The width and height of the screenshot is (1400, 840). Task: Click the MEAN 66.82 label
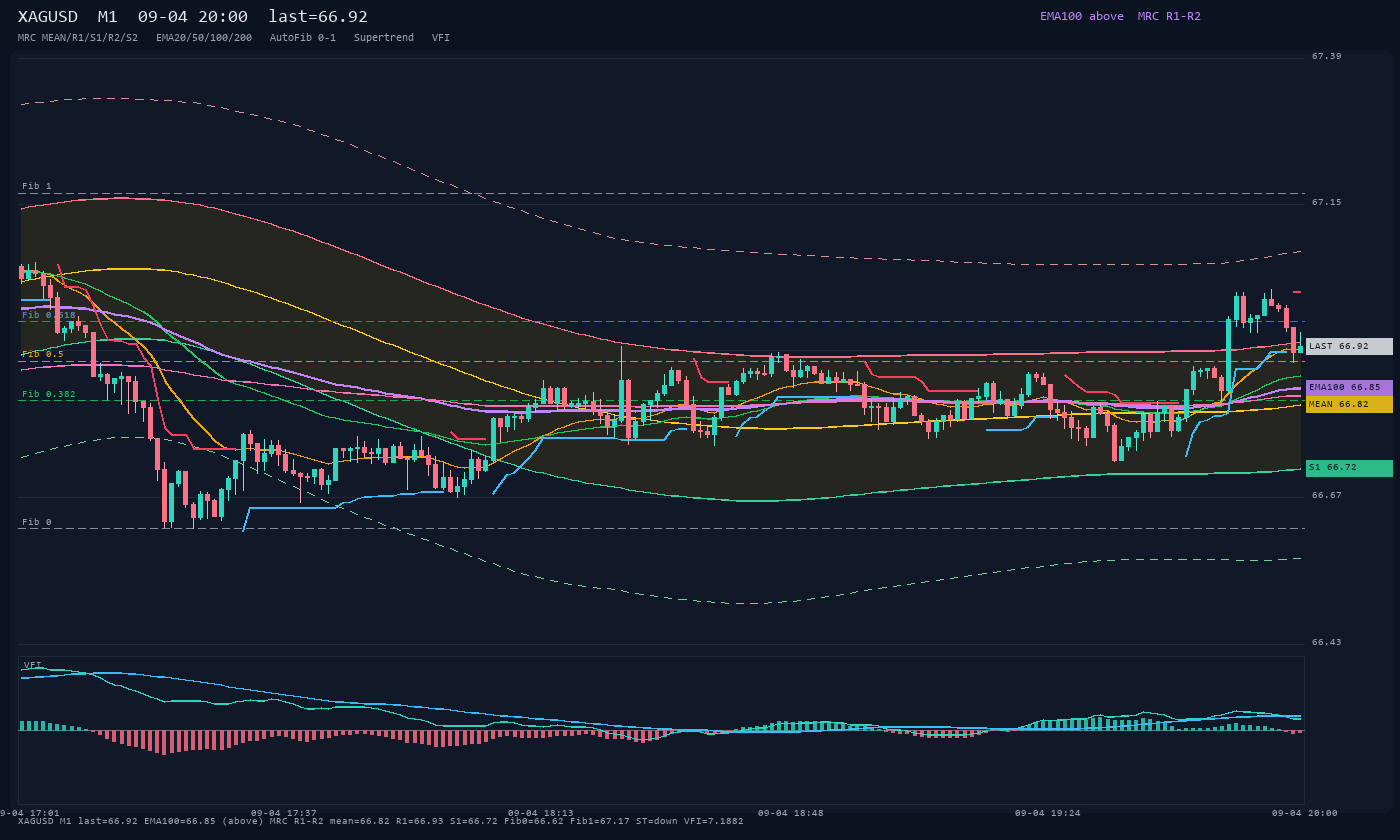pyautogui.click(x=1349, y=404)
